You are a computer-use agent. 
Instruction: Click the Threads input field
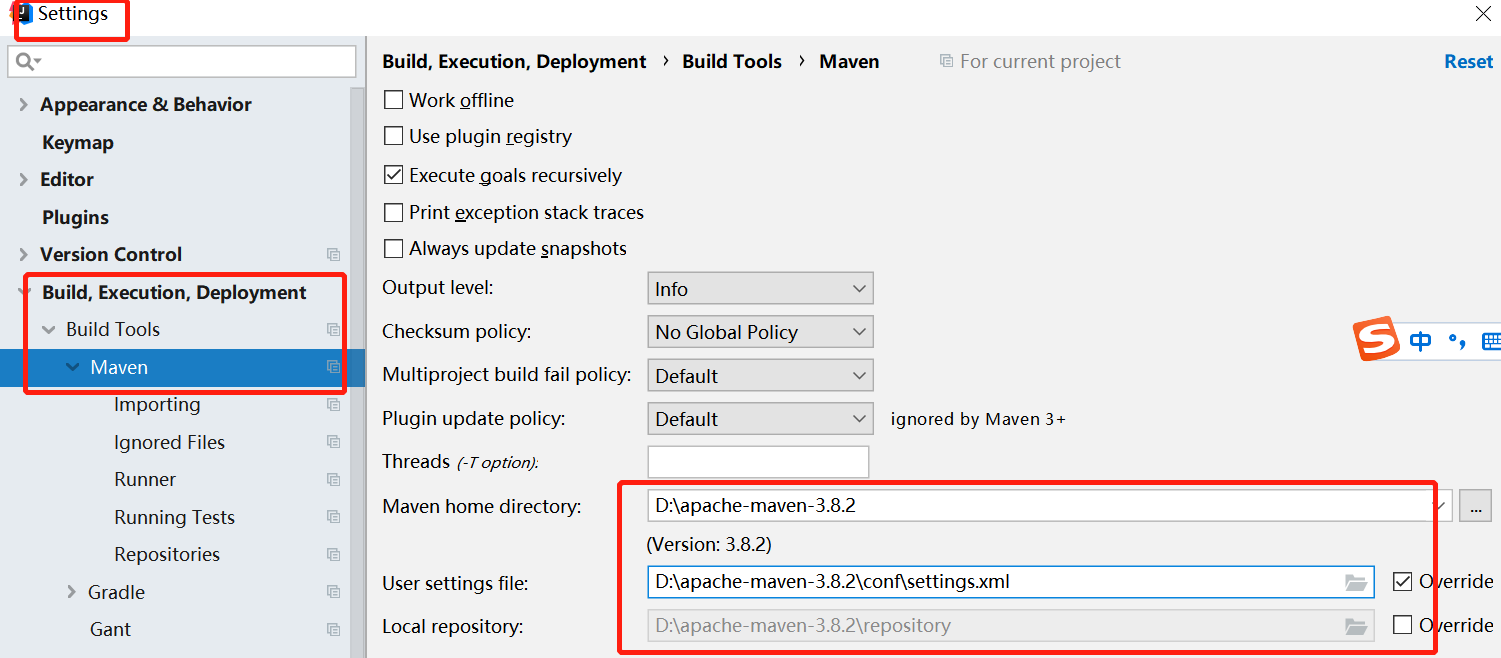coord(758,462)
